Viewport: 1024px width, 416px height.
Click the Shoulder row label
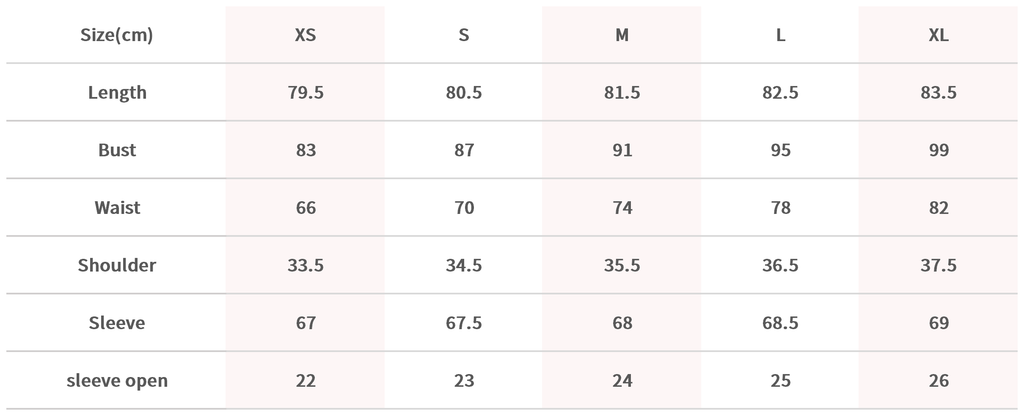click(117, 266)
